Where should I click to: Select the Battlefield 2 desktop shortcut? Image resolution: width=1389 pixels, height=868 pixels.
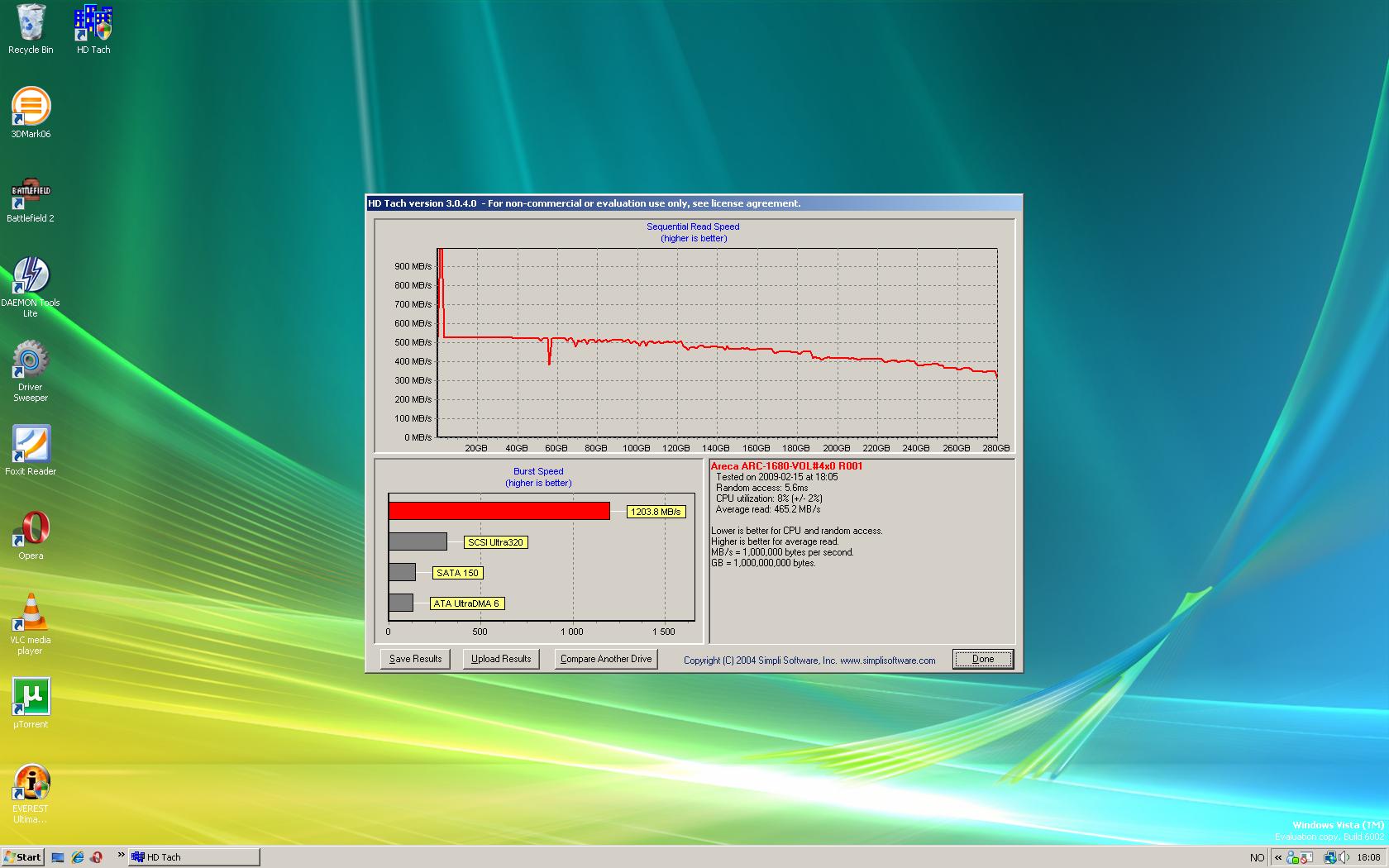pyautogui.click(x=31, y=198)
